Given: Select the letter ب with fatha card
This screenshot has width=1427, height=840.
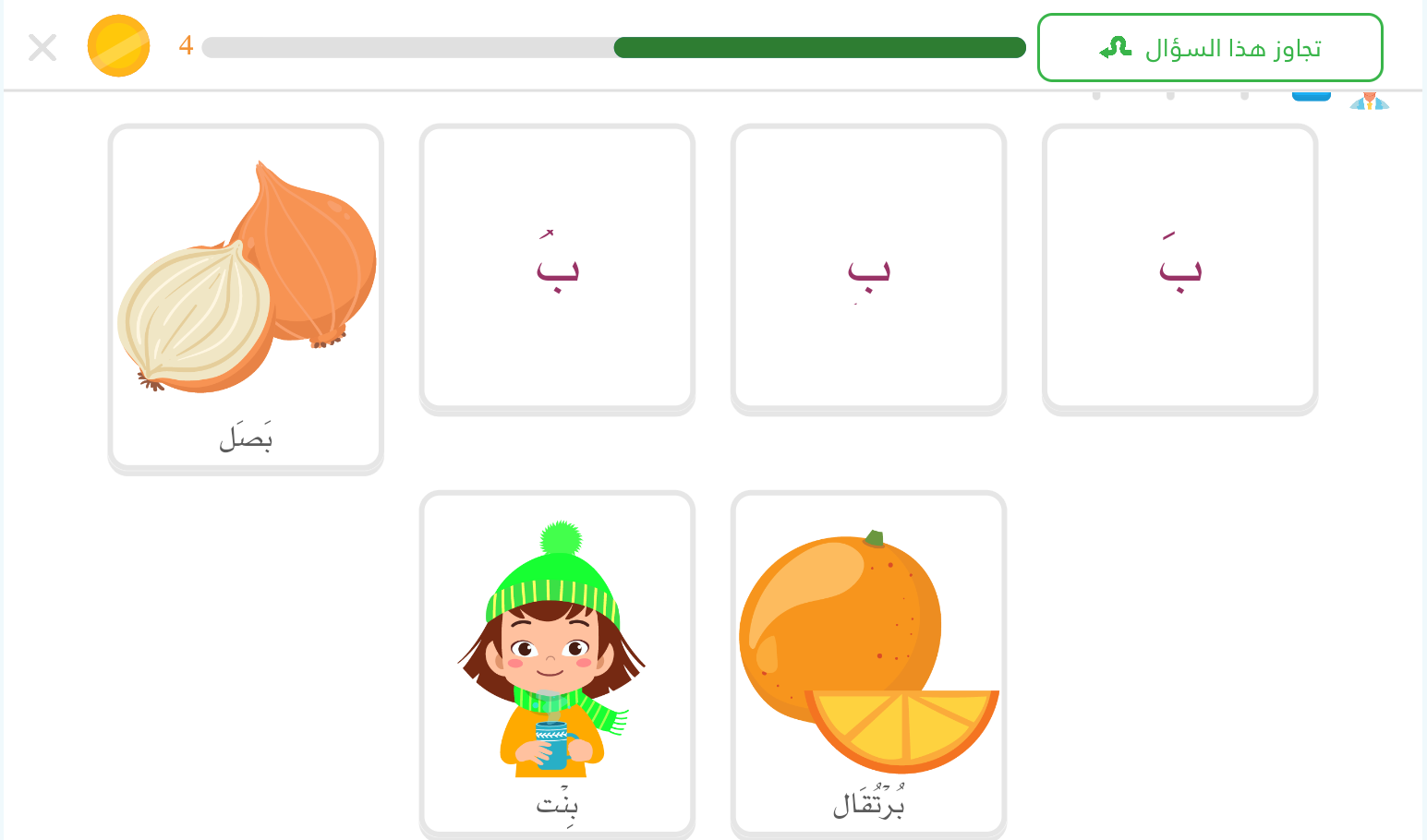Looking at the screenshot, I should (1179, 270).
